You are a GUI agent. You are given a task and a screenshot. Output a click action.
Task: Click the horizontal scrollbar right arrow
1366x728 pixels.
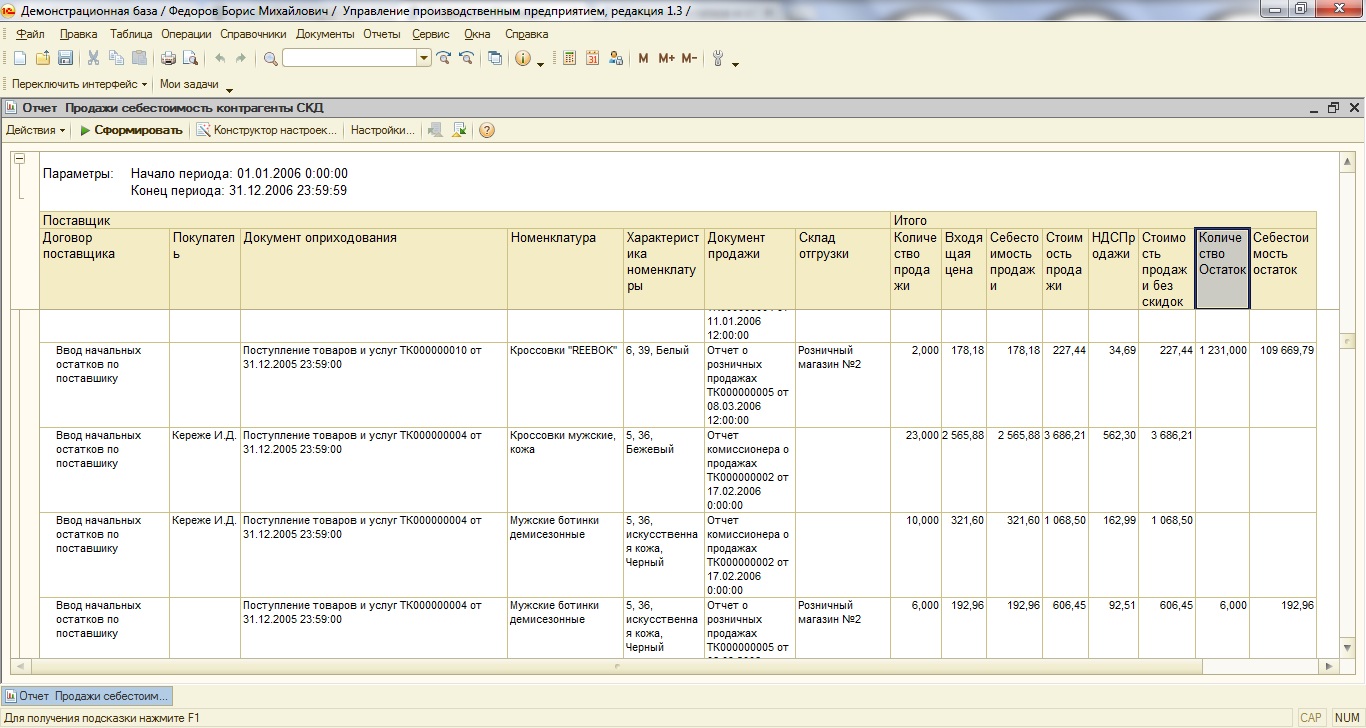(x=1329, y=666)
